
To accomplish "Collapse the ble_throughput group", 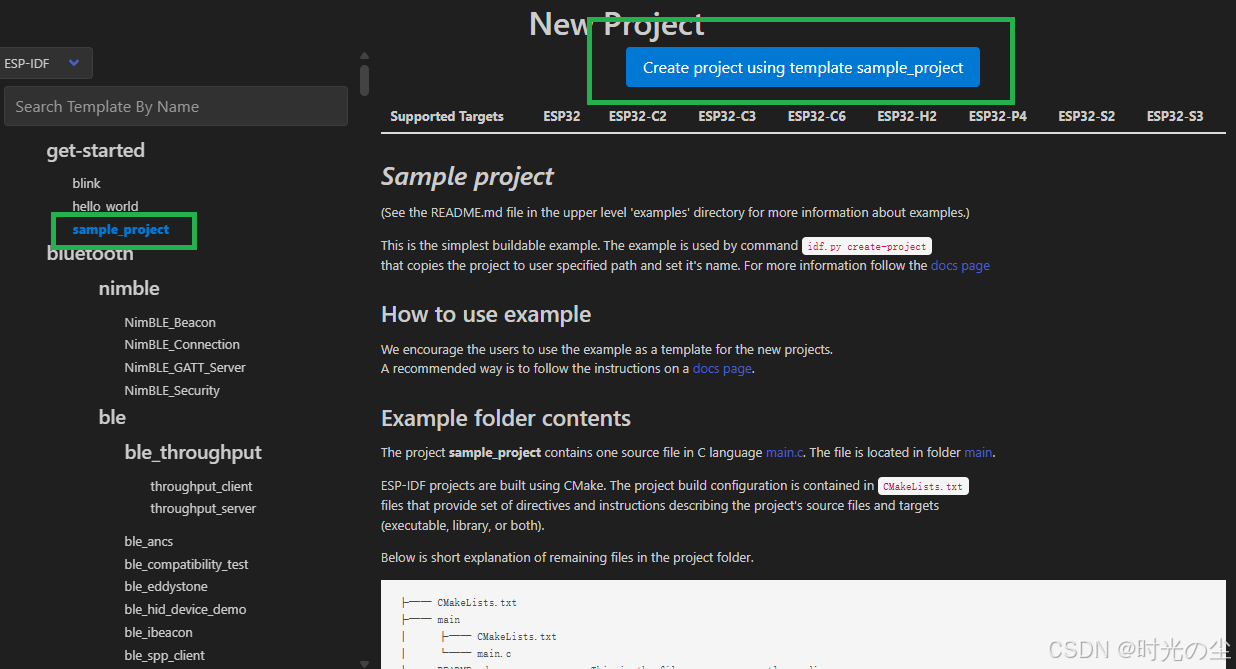I will 193,452.
